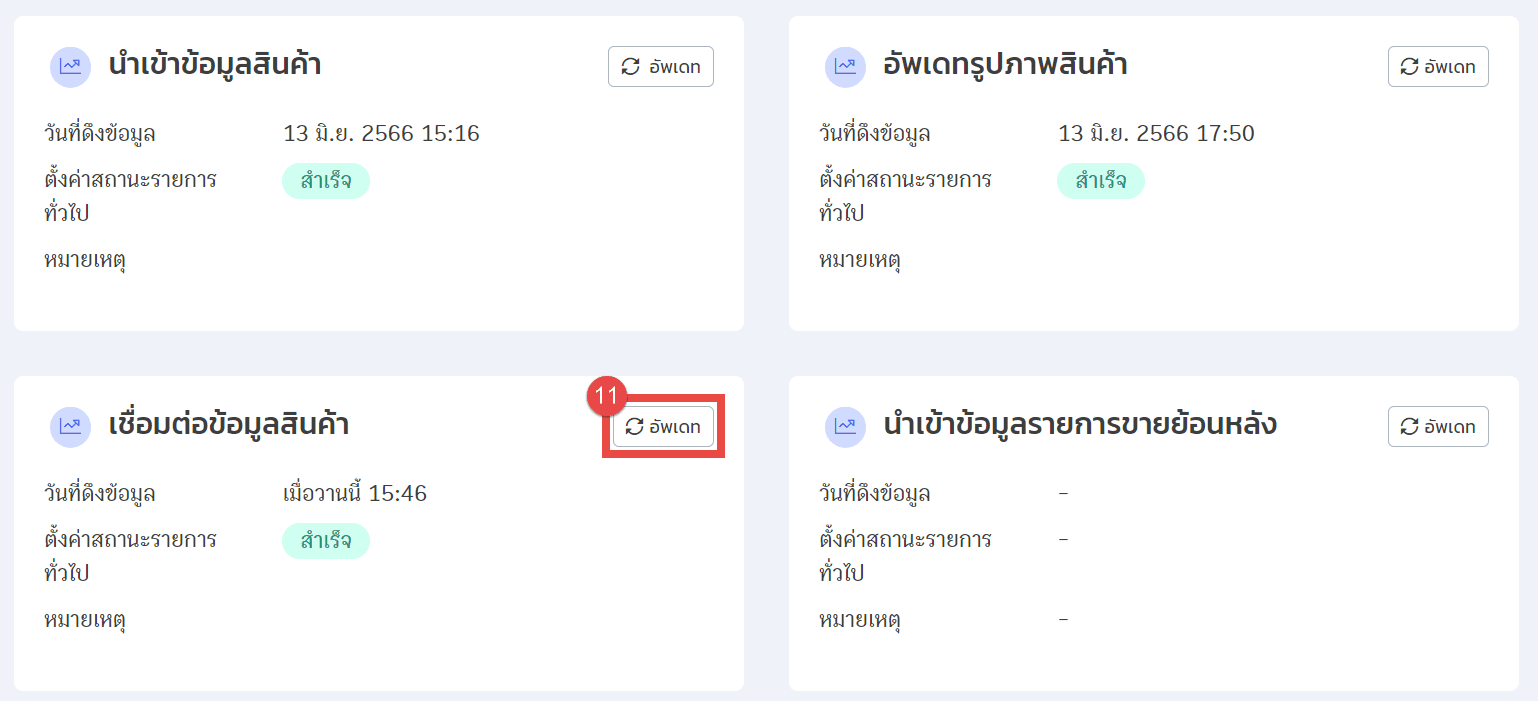Screen dimensions: 1538x701
Task: Click the refresh icon on the image update card's button
Action: pos(1410,66)
